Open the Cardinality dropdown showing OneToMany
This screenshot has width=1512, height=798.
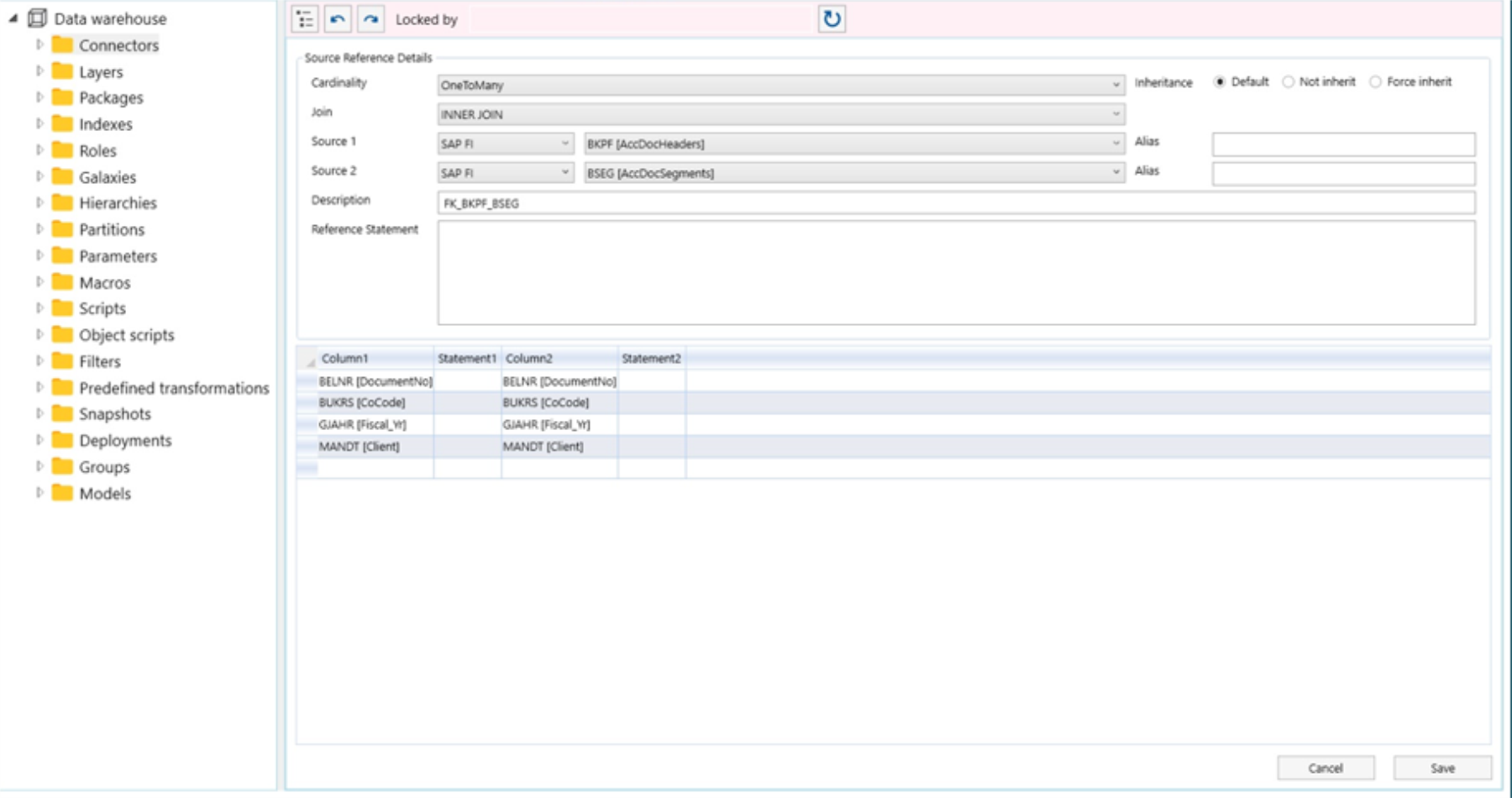[x=1115, y=85]
